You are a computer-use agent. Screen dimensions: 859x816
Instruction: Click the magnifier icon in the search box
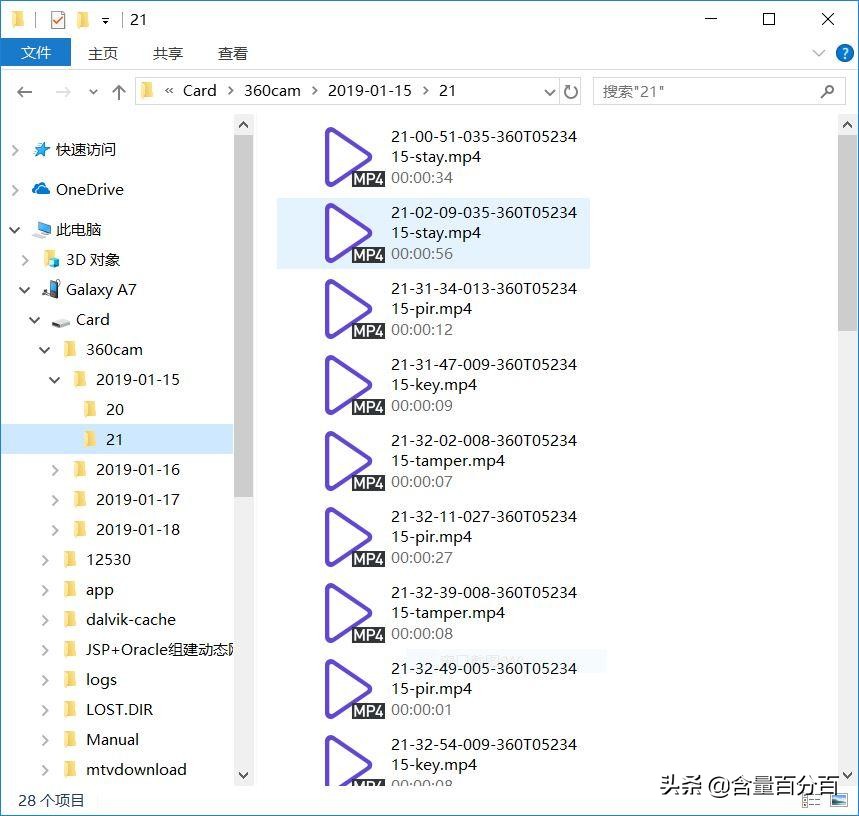(826, 91)
